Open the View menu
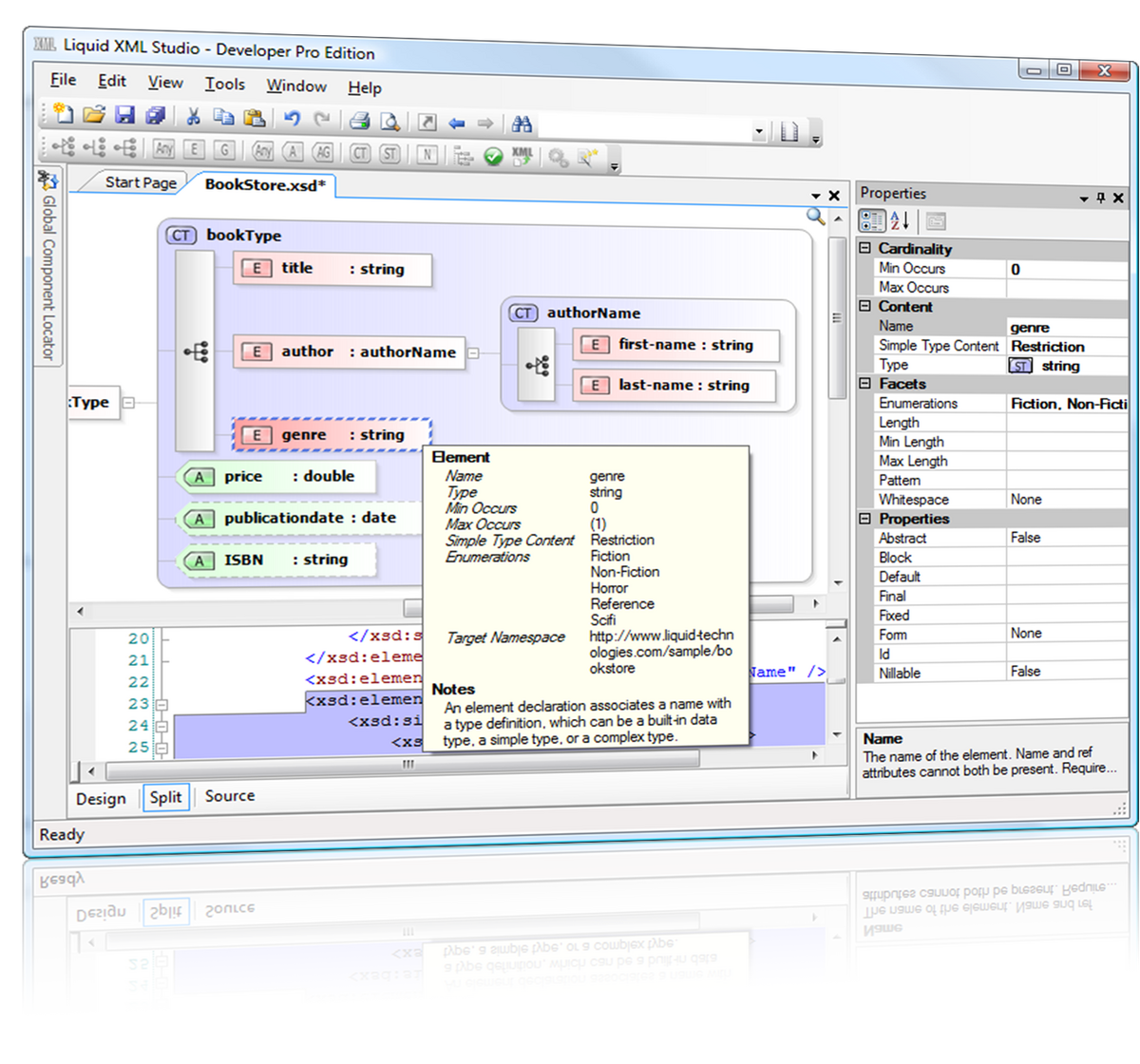 click(165, 83)
